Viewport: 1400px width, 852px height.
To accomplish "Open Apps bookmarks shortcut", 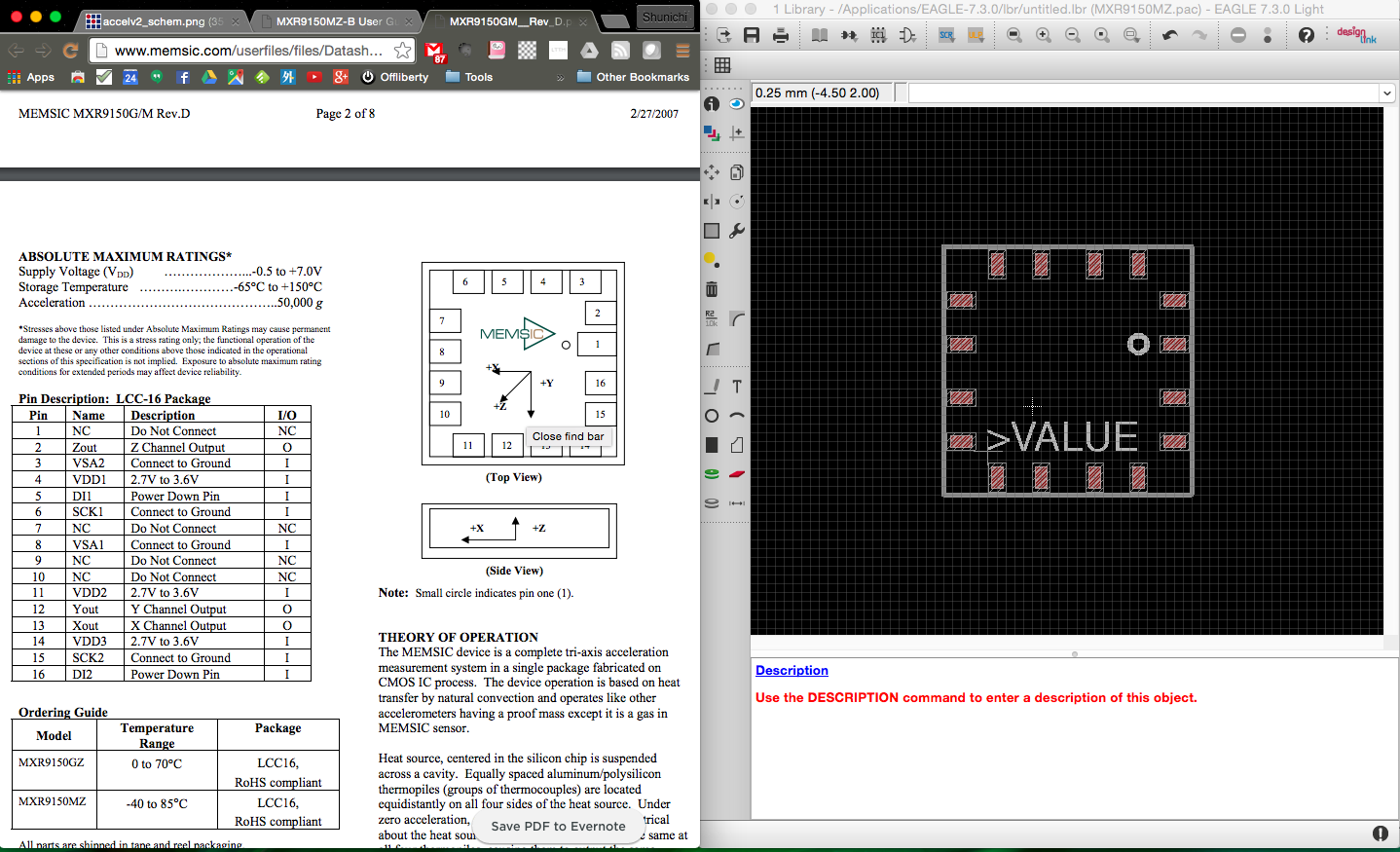I will pyautogui.click(x=31, y=77).
